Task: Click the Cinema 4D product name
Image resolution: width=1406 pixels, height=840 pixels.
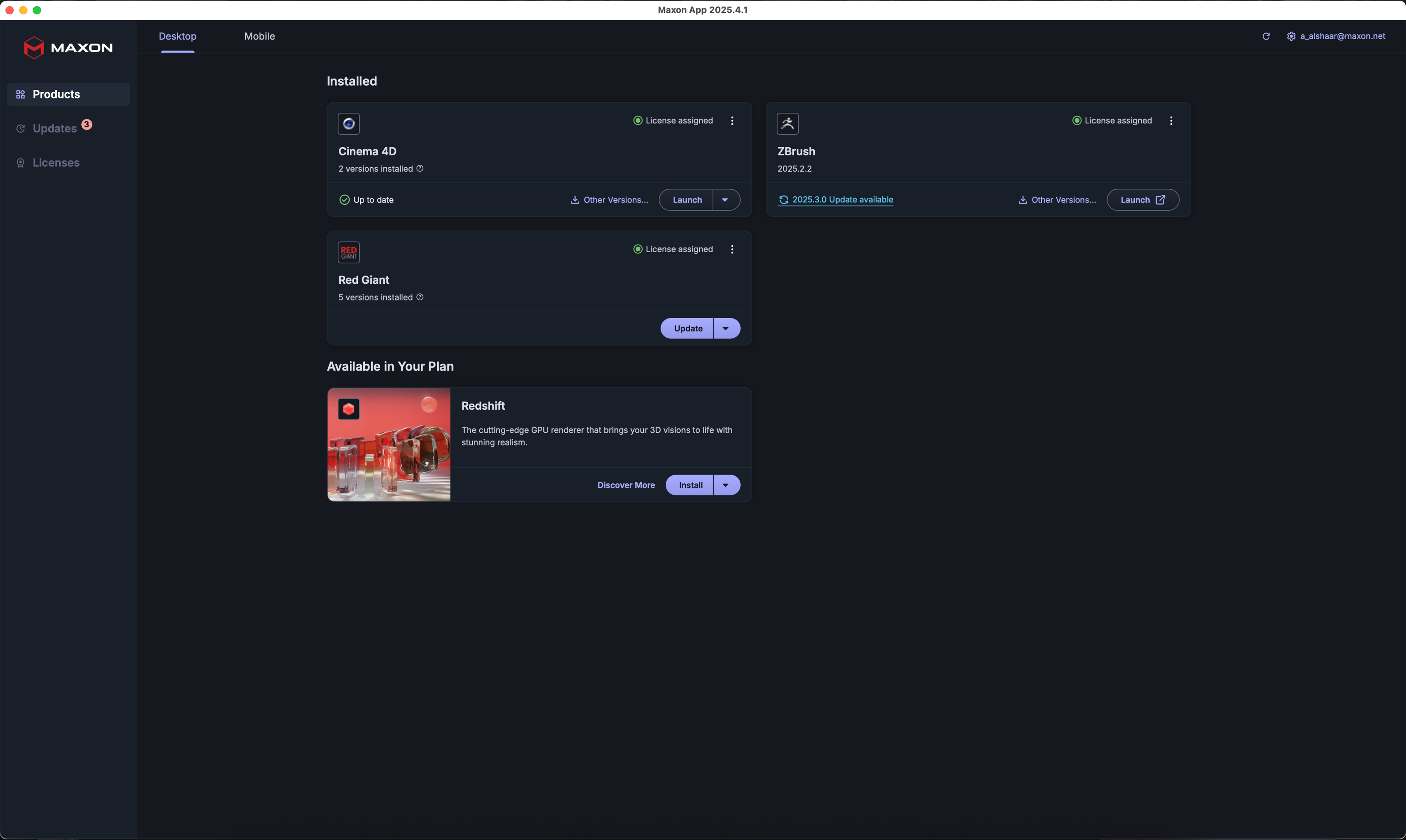Action: (367, 151)
